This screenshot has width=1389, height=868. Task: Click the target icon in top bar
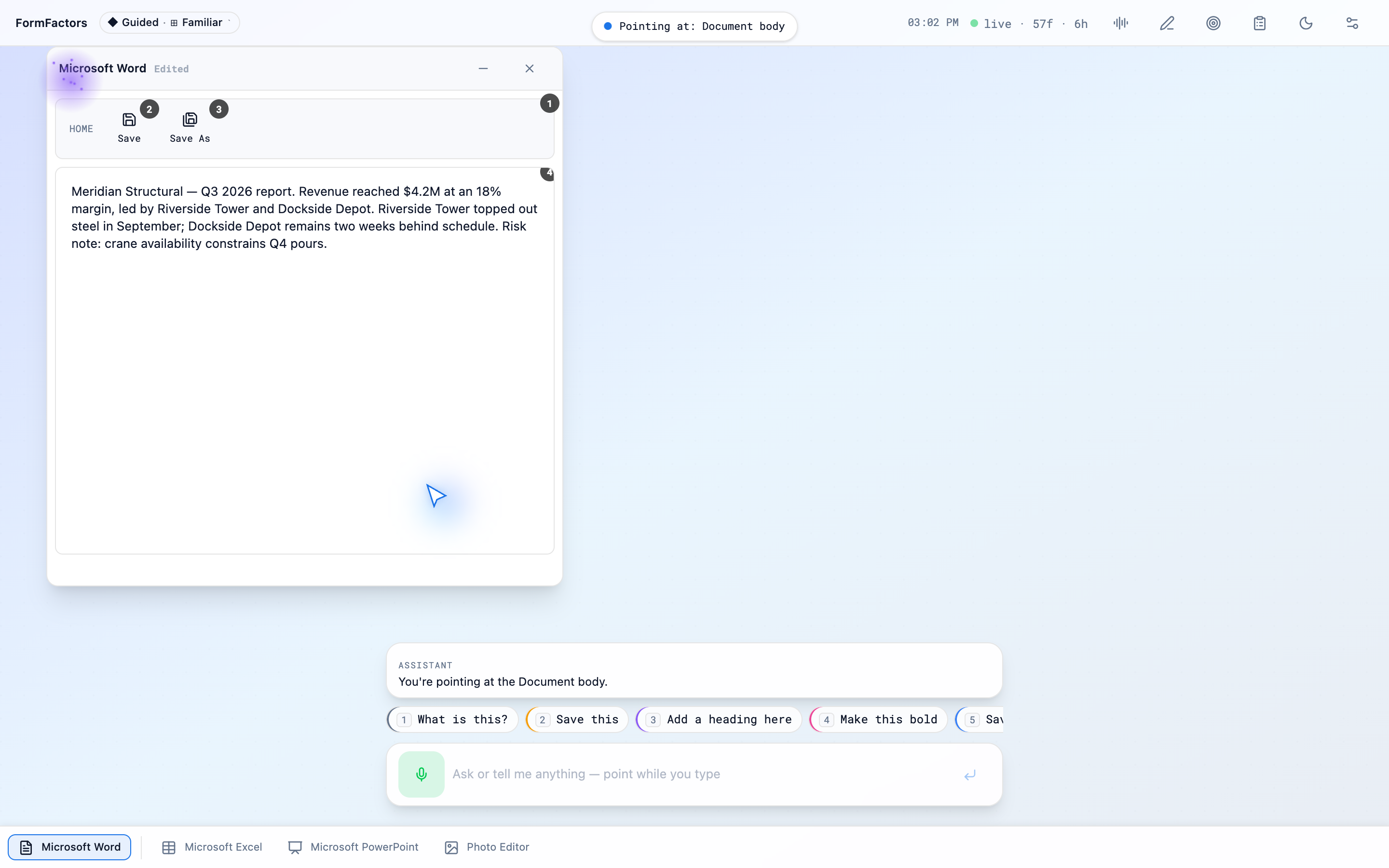coord(1213,23)
